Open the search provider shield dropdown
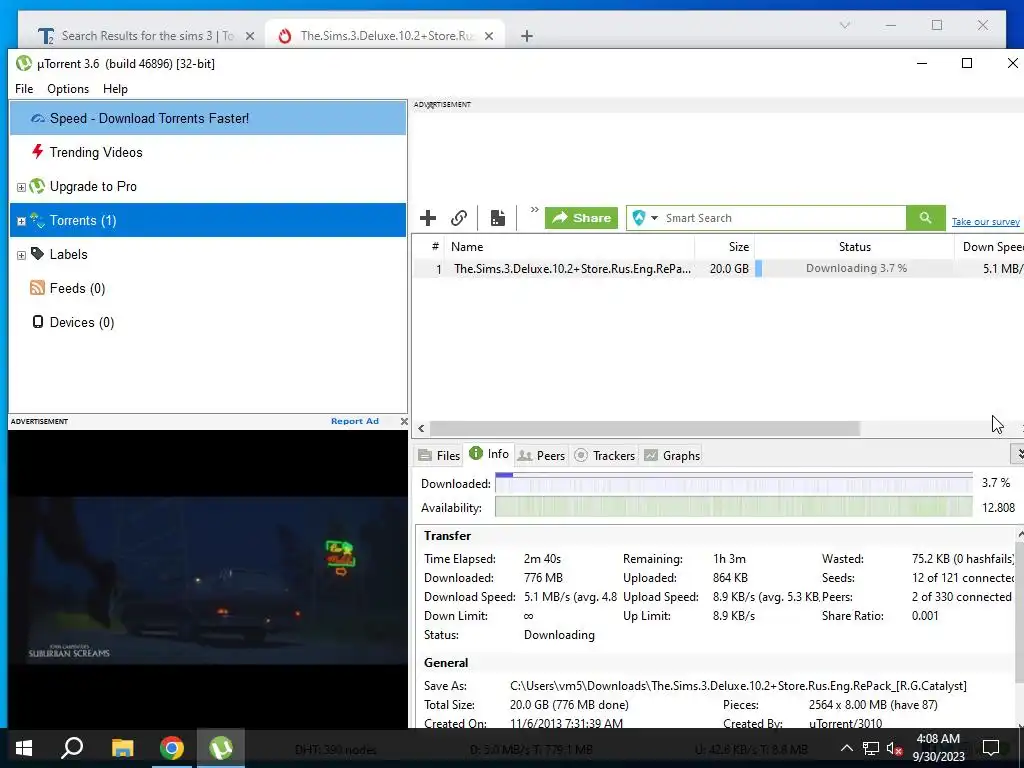 [645, 218]
